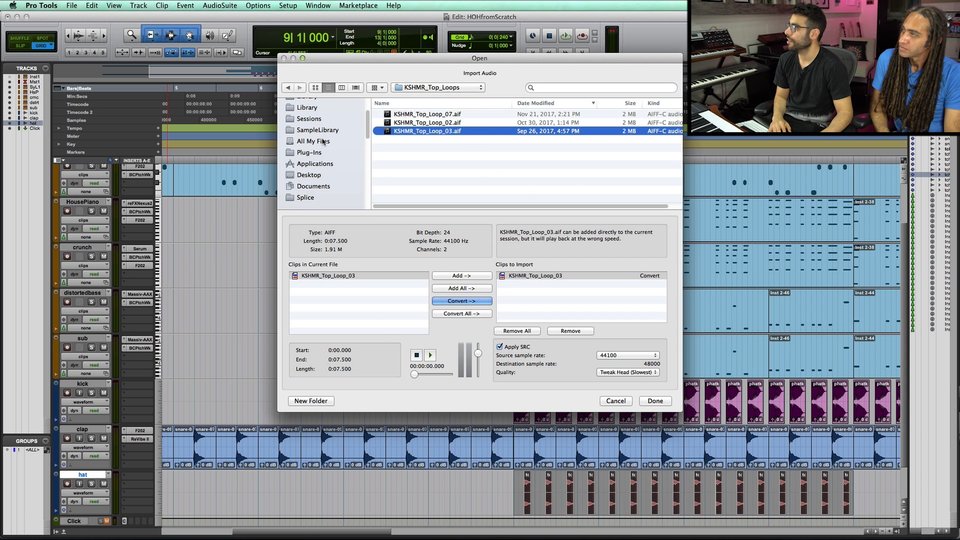Select the Grabber hand tool
Viewport: 960px width, 540px height.
click(x=189, y=36)
